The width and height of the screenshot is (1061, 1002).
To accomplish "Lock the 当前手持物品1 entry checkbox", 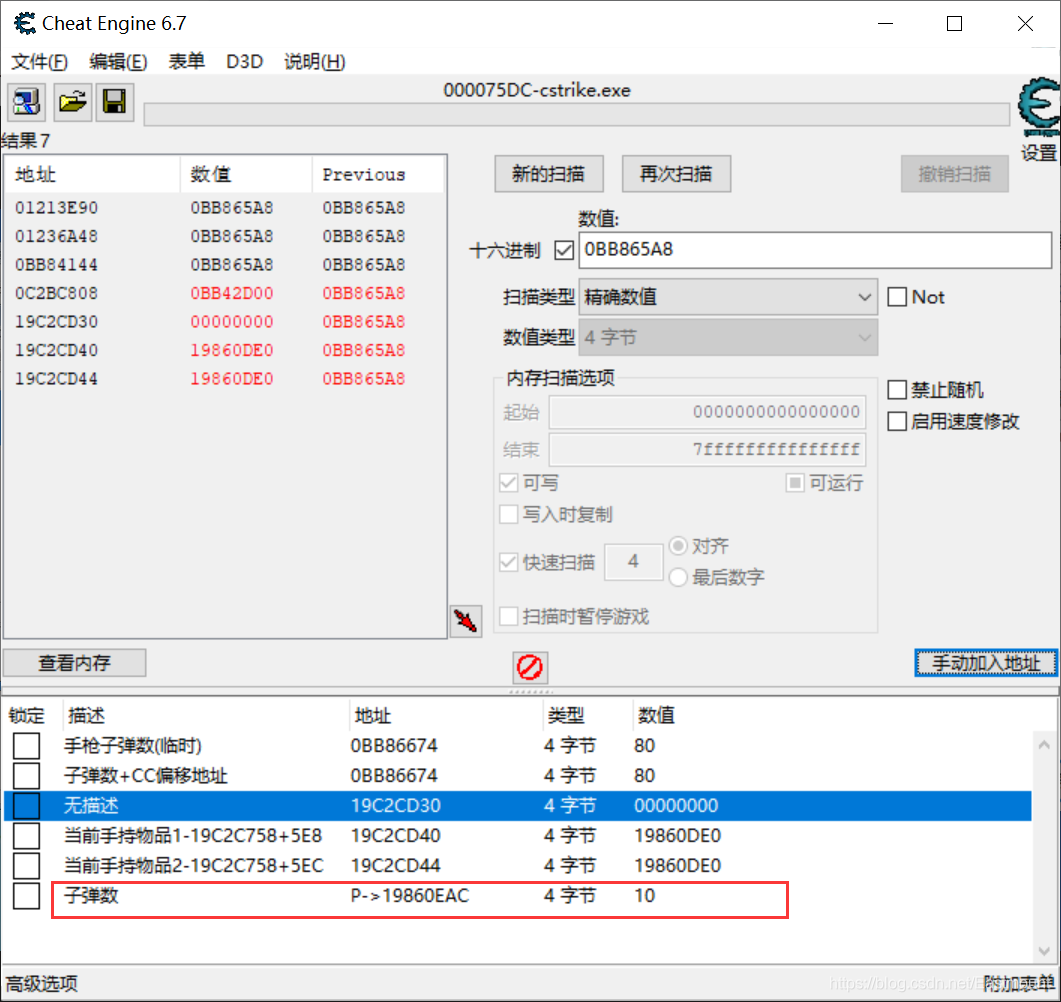I will click(x=26, y=836).
